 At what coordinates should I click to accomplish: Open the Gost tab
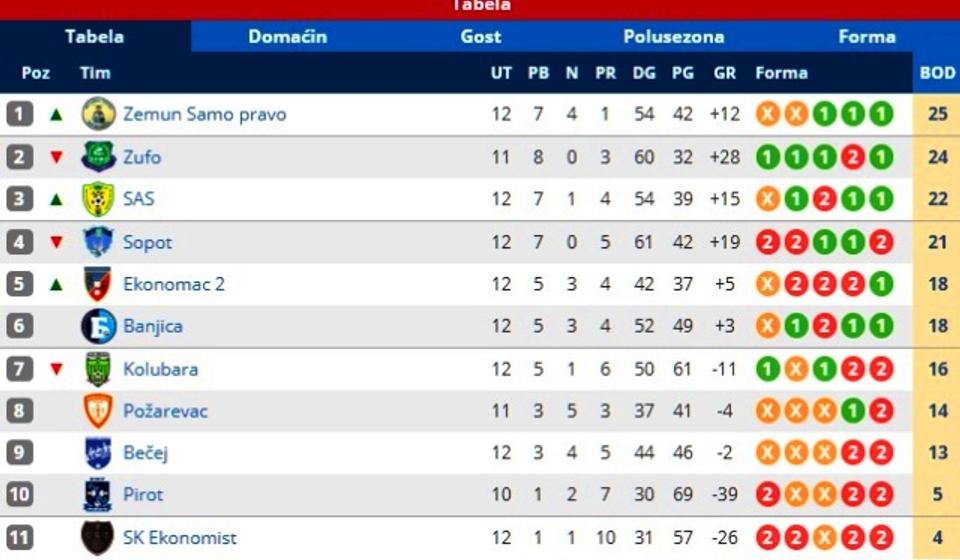(481, 37)
